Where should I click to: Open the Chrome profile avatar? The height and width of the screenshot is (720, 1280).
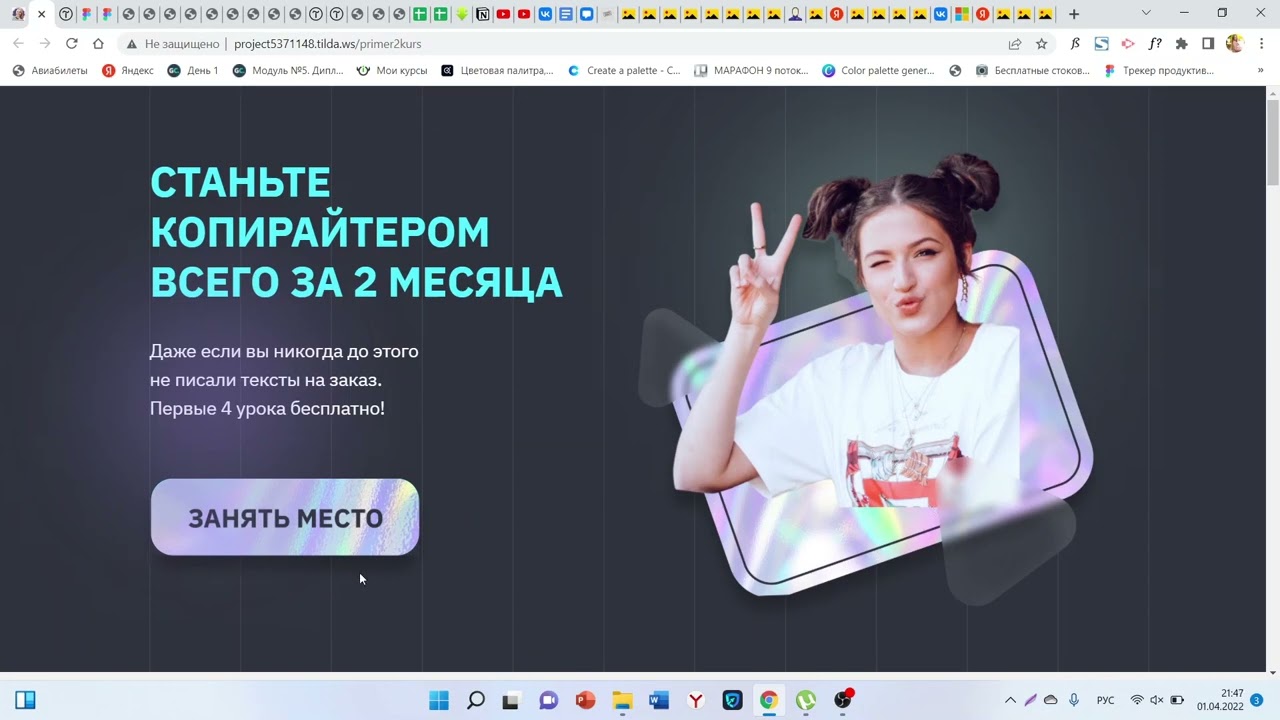(x=1234, y=44)
